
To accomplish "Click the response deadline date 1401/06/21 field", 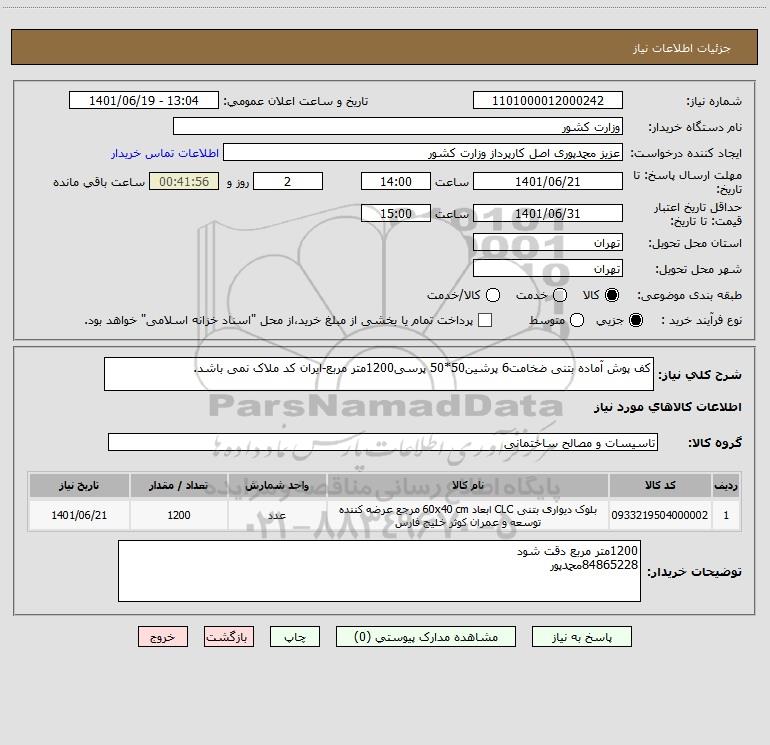I will click(548, 181).
